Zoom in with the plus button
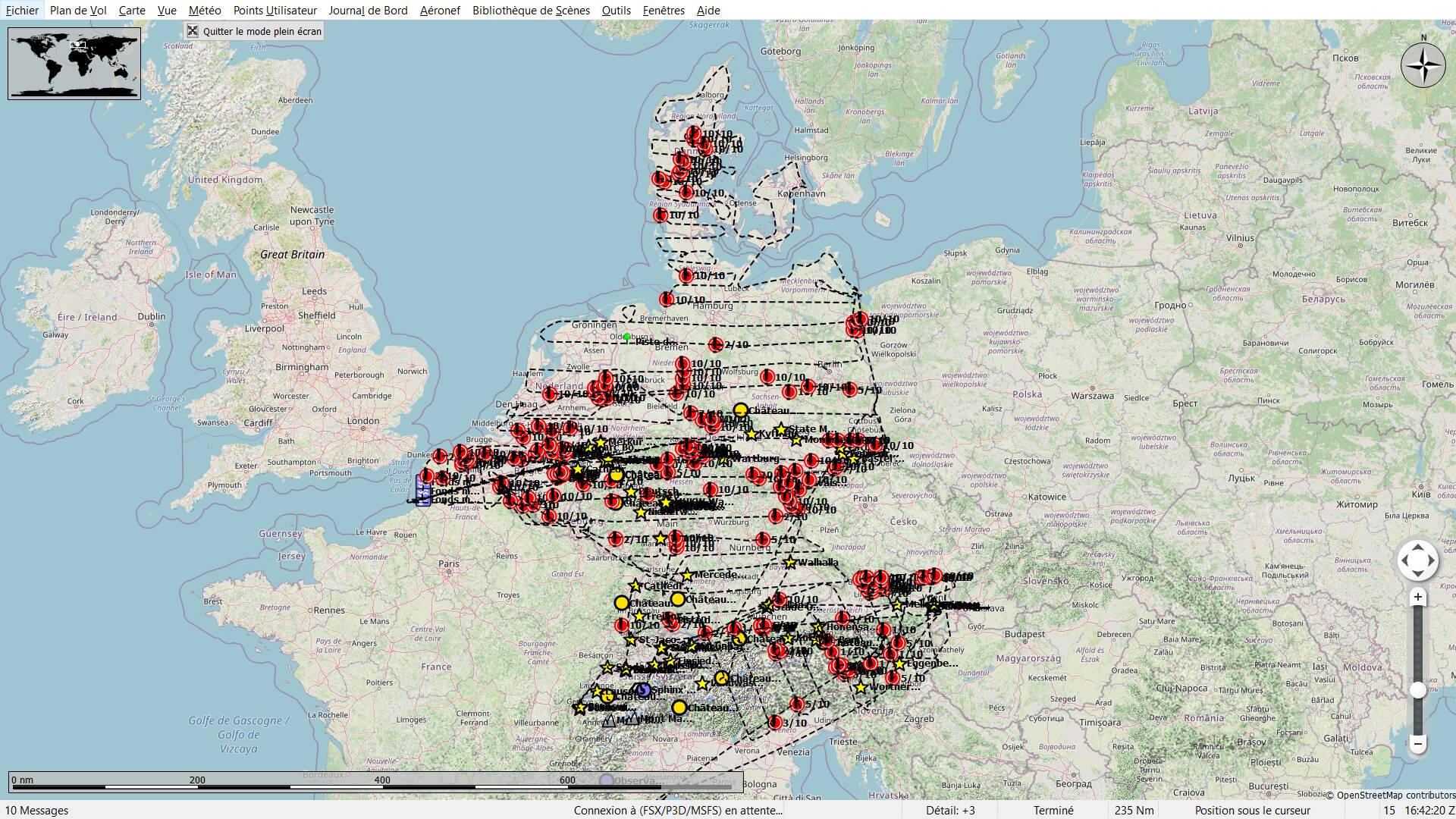This screenshot has width=1456, height=819. pyautogui.click(x=1417, y=598)
